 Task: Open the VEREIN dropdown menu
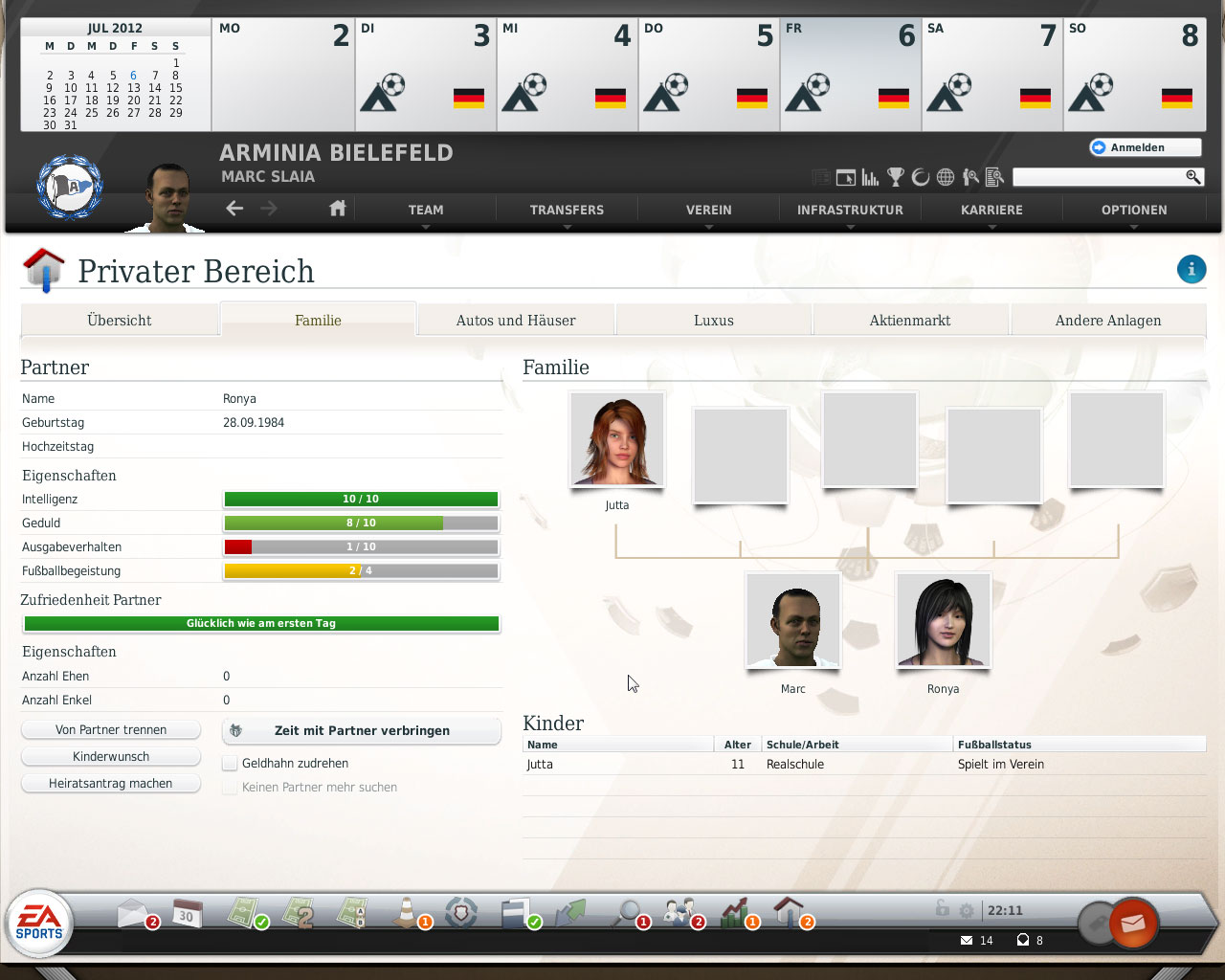(x=708, y=210)
